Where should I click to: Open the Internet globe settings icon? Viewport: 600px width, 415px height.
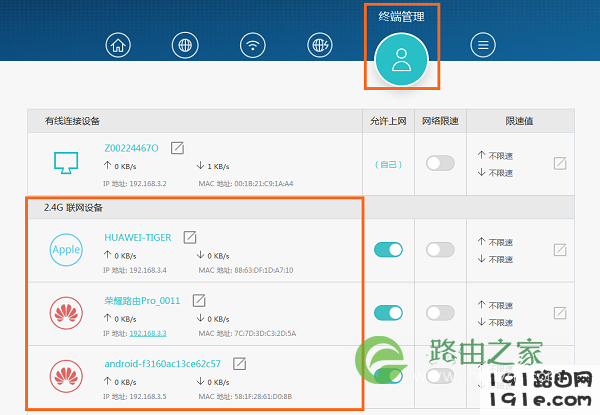coord(186,45)
